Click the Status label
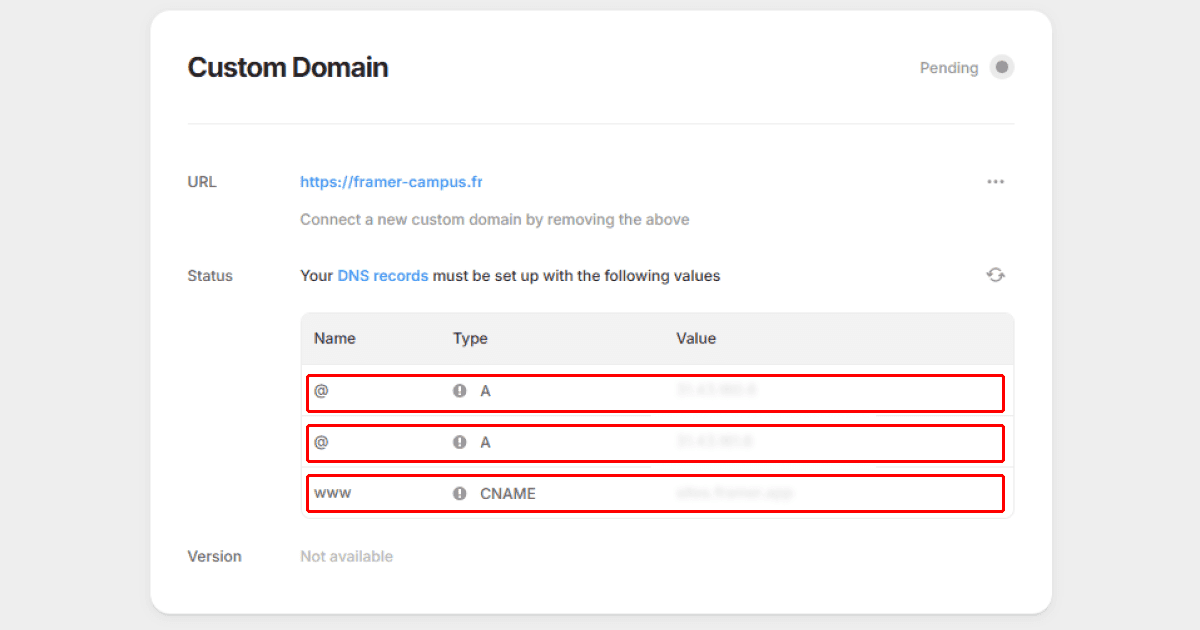Viewport: 1200px width, 630px height. coord(210,275)
